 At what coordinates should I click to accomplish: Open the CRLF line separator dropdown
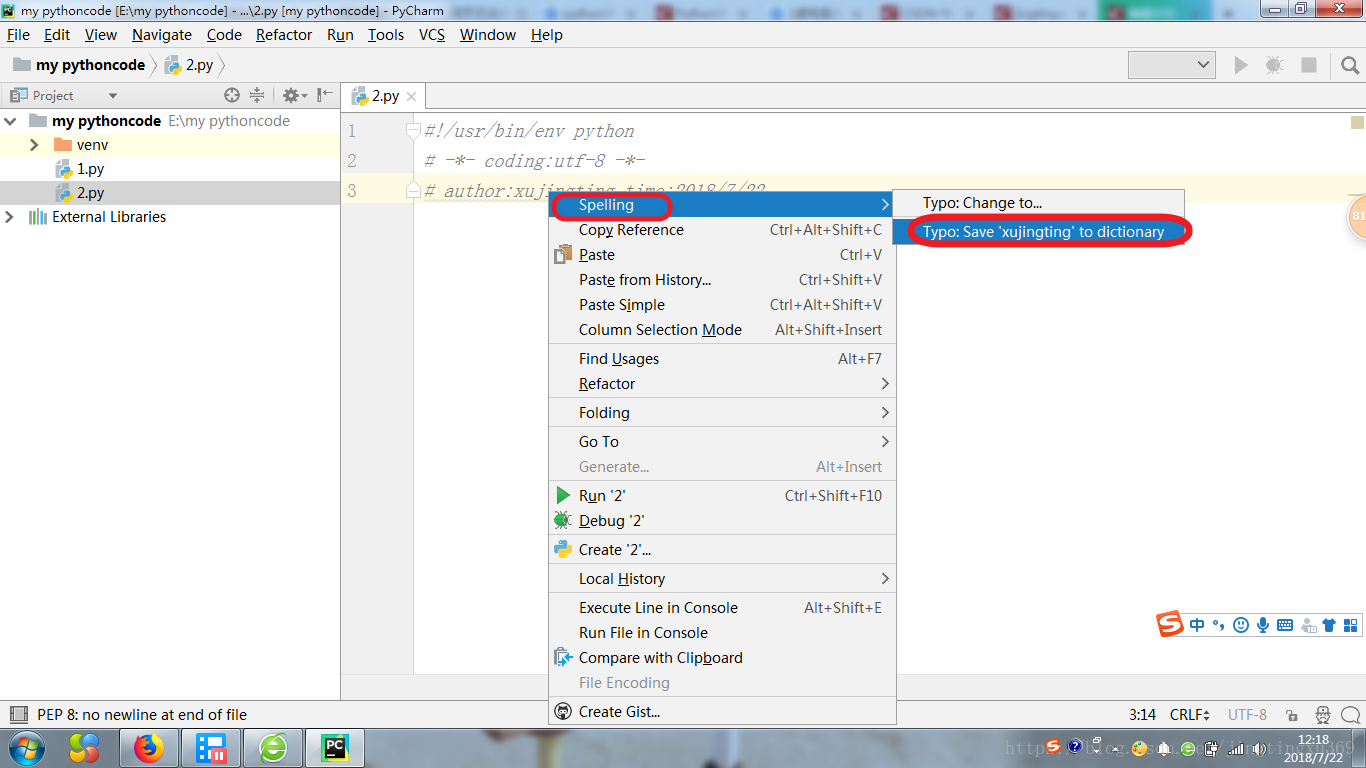(x=1190, y=715)
